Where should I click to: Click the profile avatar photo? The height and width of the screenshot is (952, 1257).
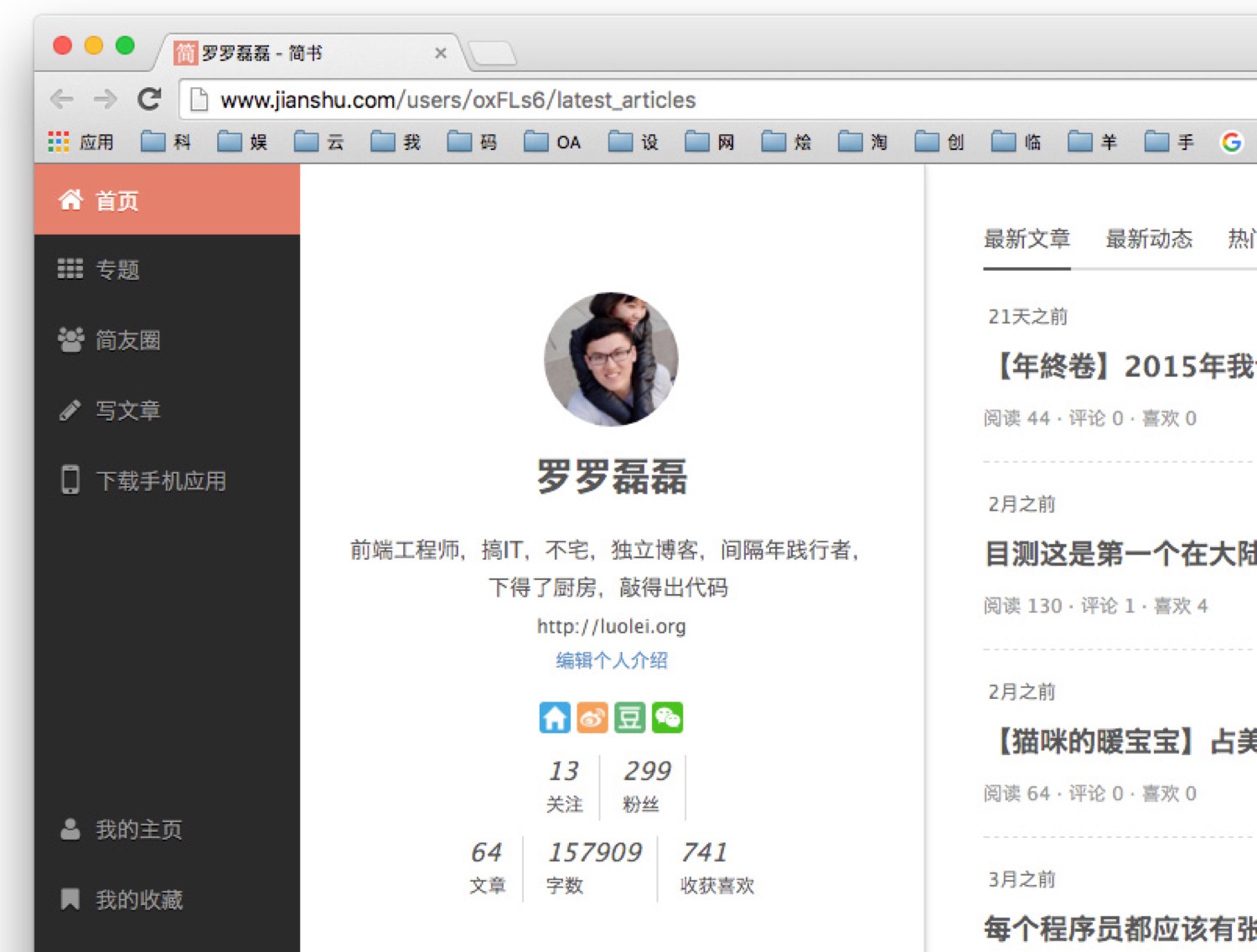click(x=611, y=359)
